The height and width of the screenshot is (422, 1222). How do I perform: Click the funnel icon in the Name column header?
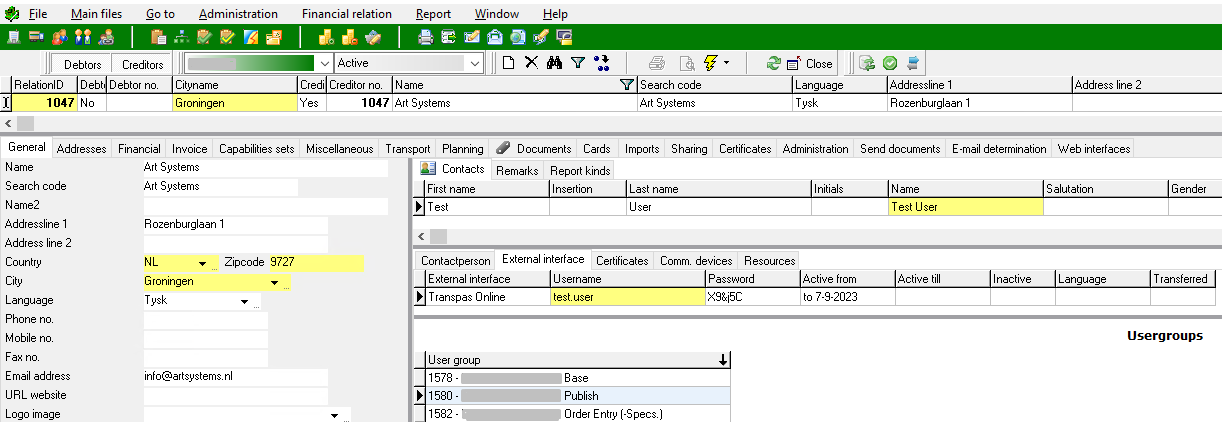coord(628,85)
